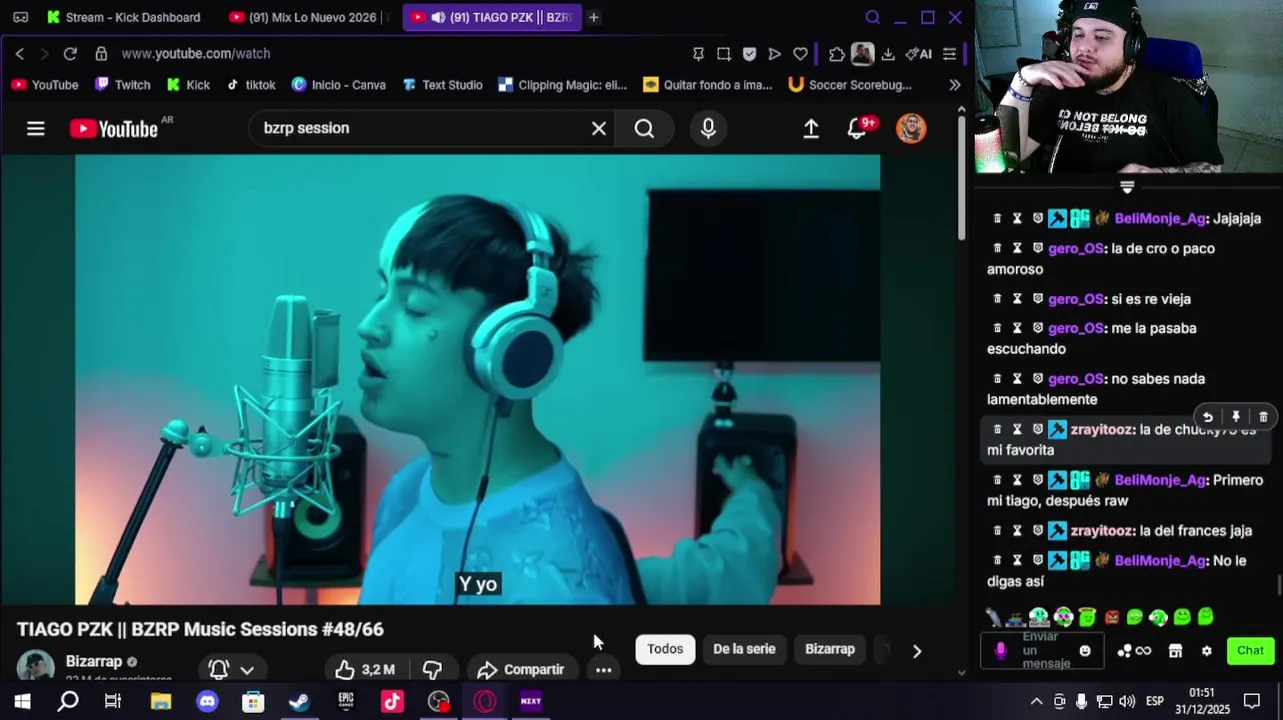Screen dimensions: 1283x720
Task: Expand subscription notification bell dropdown
Action: coord(231,669)
